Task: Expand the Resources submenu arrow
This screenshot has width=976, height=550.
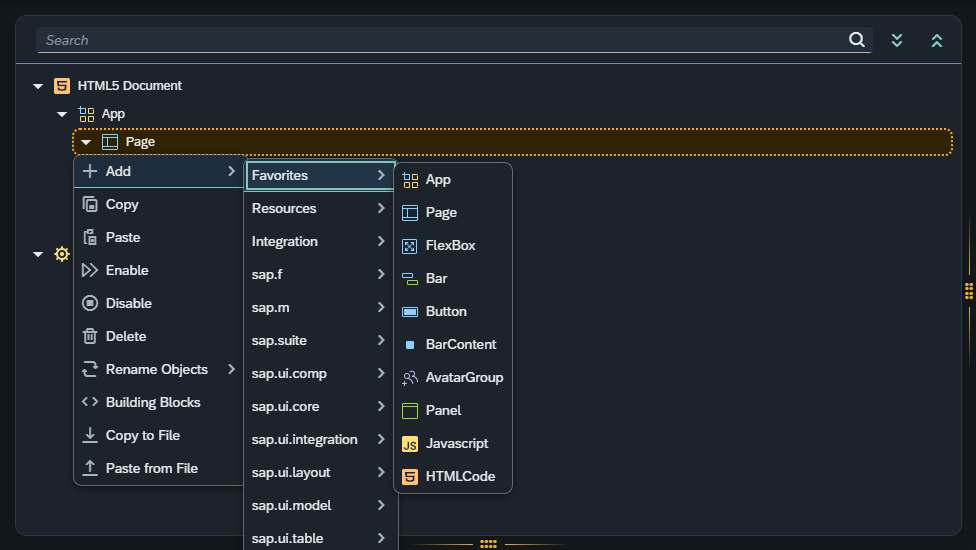Action: tap(381, 208)
